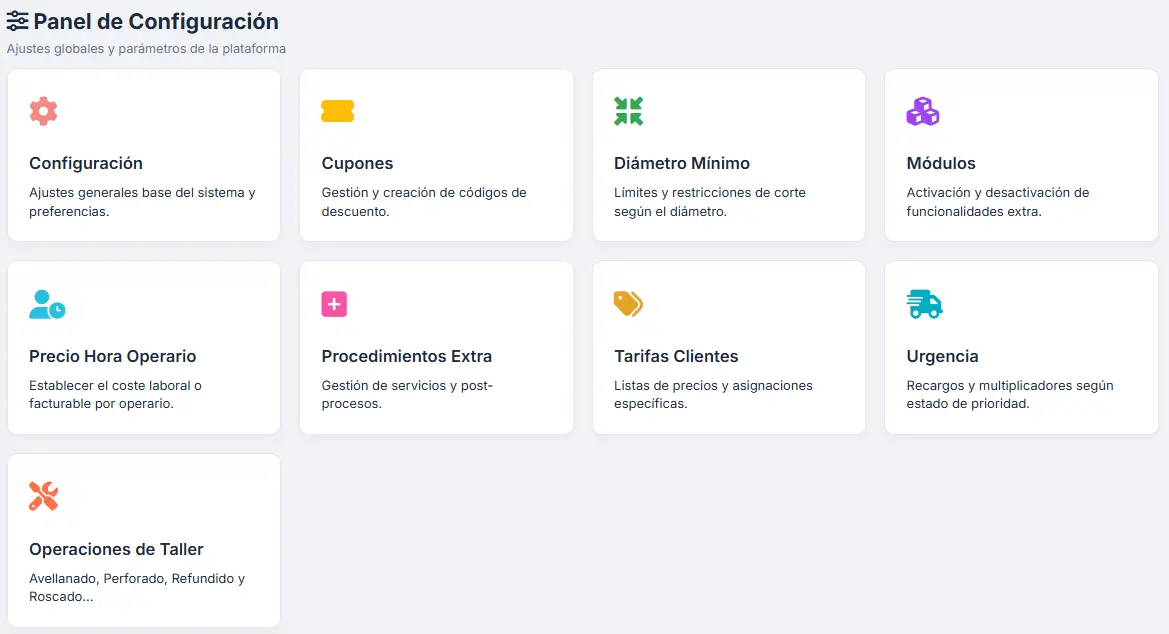Open the Módulos activation card
This screenshot has height=634, width=1169.
(1021, 155)
